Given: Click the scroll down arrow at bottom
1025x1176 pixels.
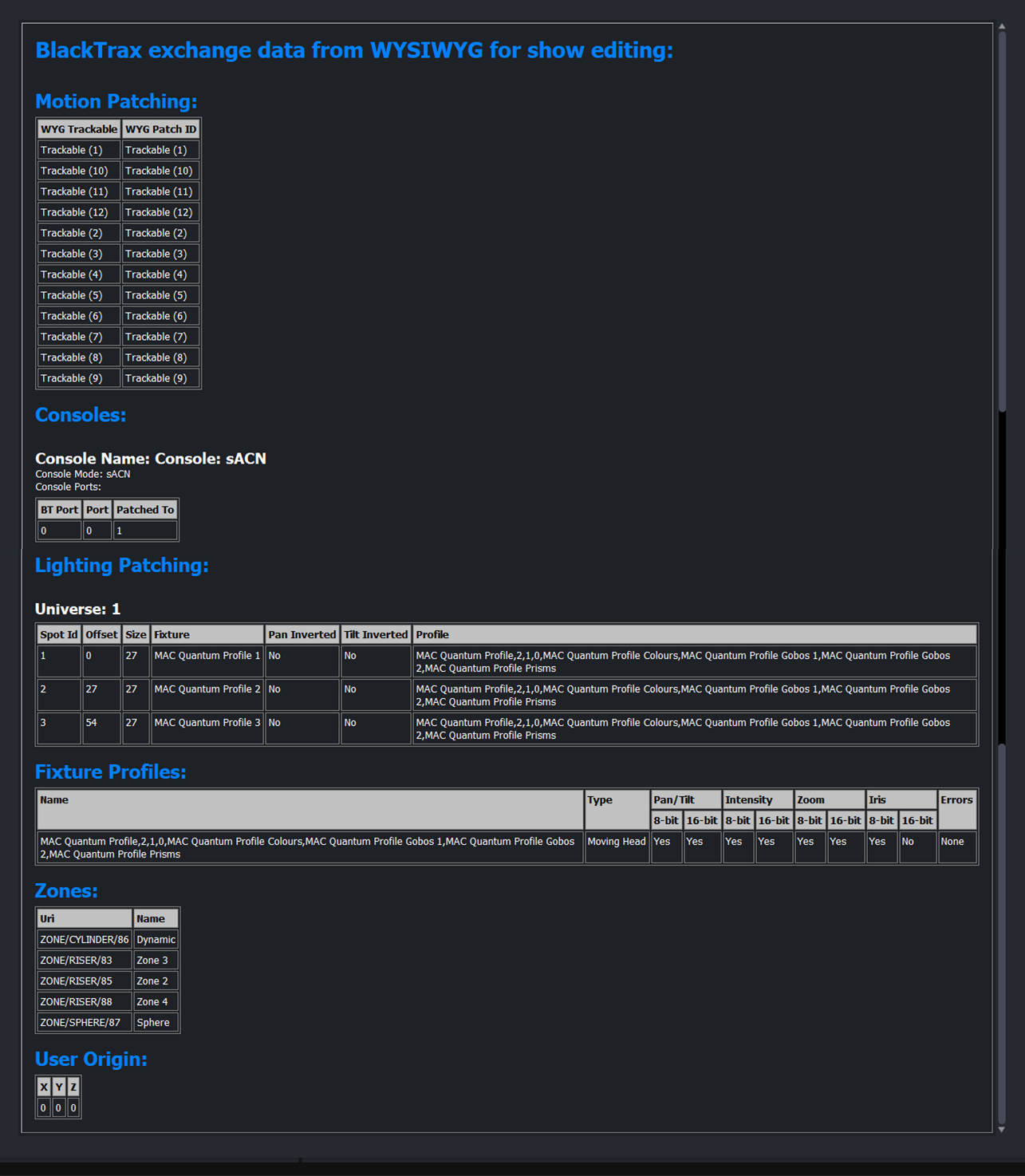Looking at the screenshot, I should [1002, 1129].
